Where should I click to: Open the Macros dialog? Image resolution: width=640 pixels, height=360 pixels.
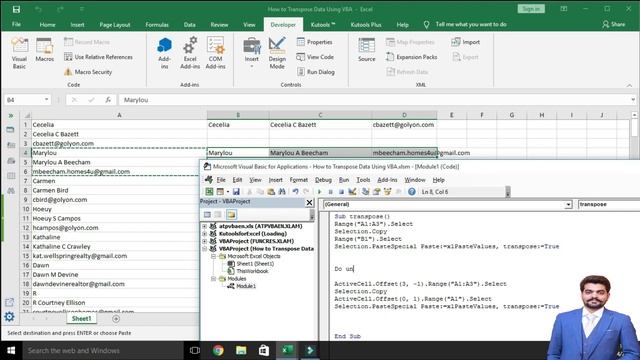[44, 50]
